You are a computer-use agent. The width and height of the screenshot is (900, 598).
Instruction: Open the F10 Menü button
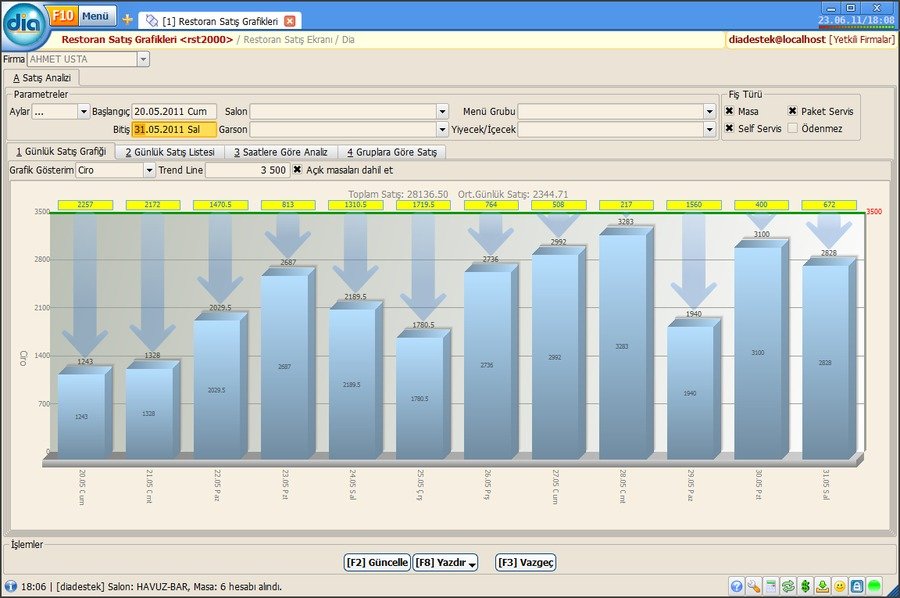point(82,16)
